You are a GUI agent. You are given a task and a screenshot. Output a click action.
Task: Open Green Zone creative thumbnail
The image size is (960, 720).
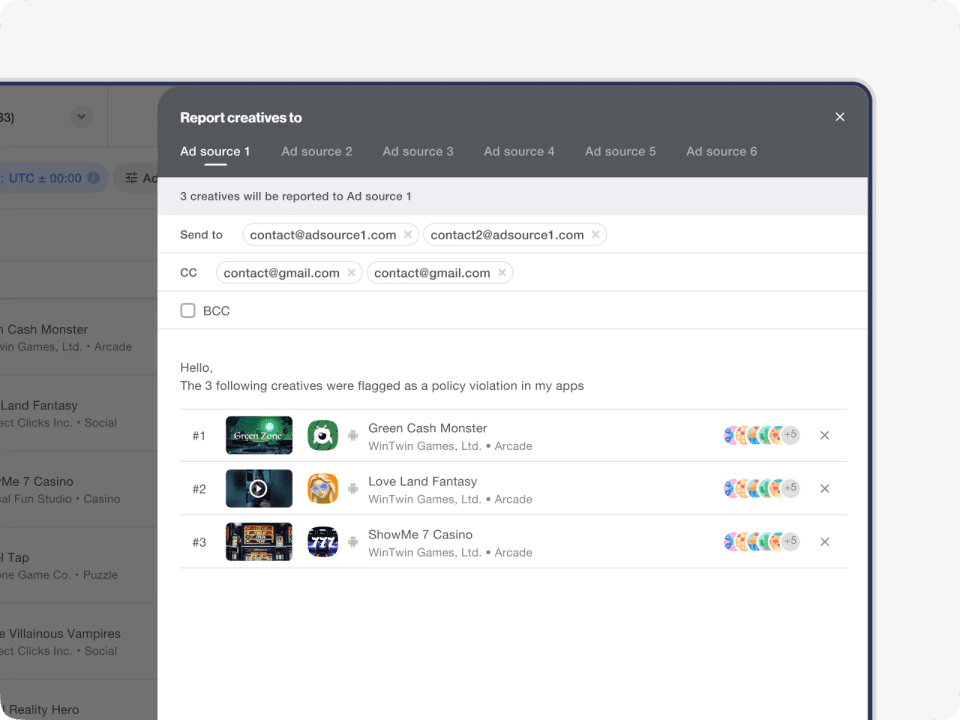pyautogui.click(x=259, y=435)
